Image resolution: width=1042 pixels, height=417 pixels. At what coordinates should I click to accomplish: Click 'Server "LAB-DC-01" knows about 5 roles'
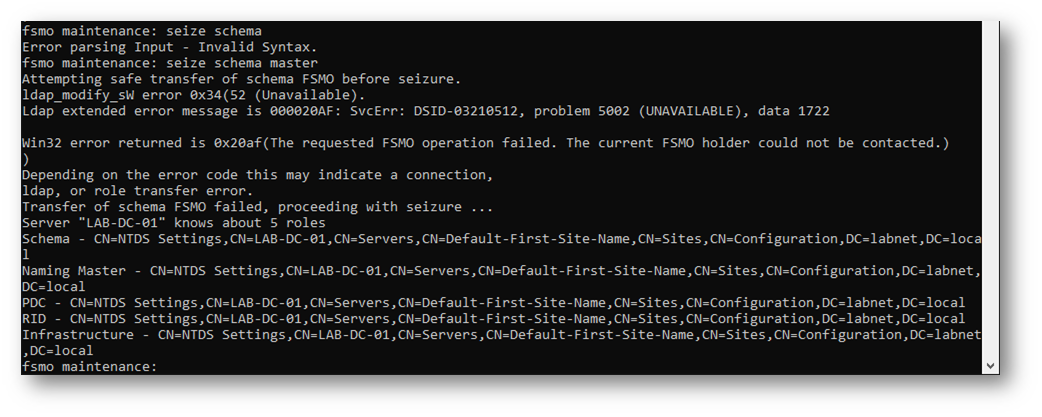173,222
